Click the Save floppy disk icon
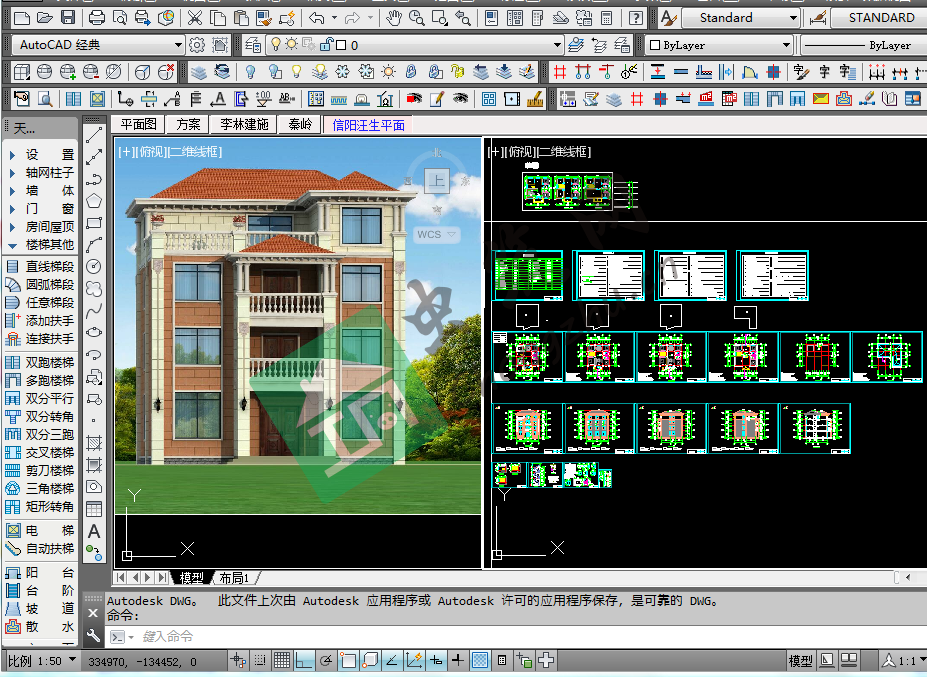The height and width of the screenshot is (677, 927). tap(67, 18)
